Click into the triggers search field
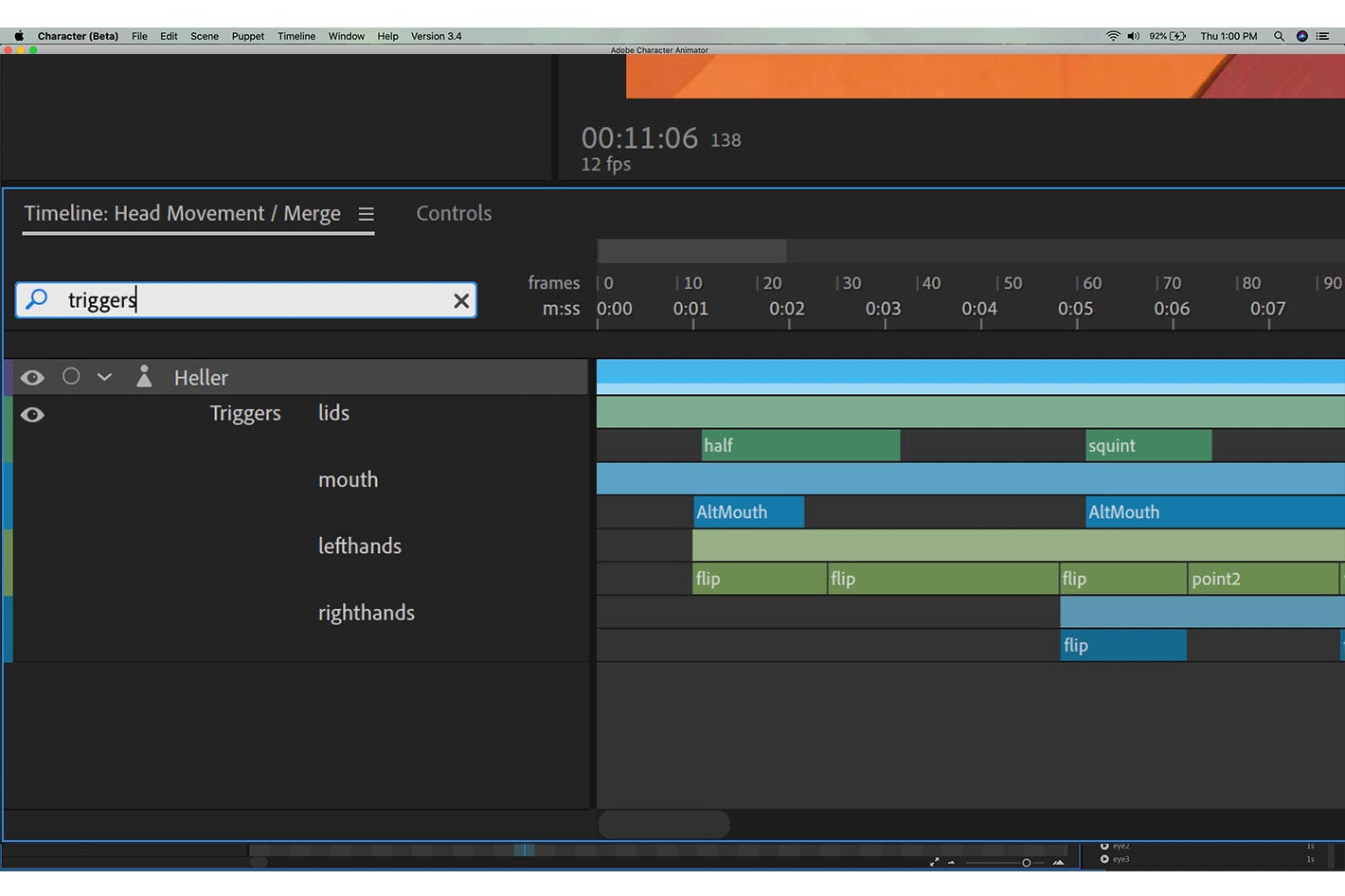 [x=246, y=300]
